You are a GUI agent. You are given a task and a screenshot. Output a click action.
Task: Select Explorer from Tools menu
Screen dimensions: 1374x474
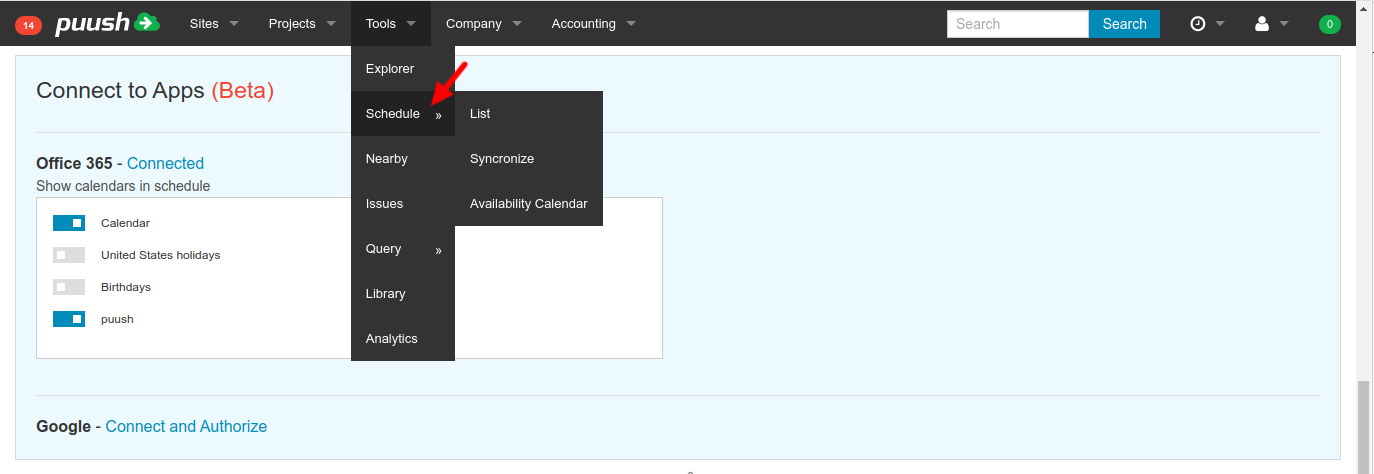coord(390,69)
